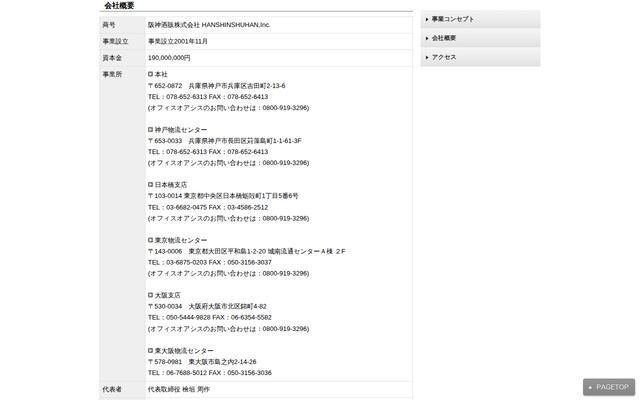Go to the アクセス sidebar menu item

480,57
